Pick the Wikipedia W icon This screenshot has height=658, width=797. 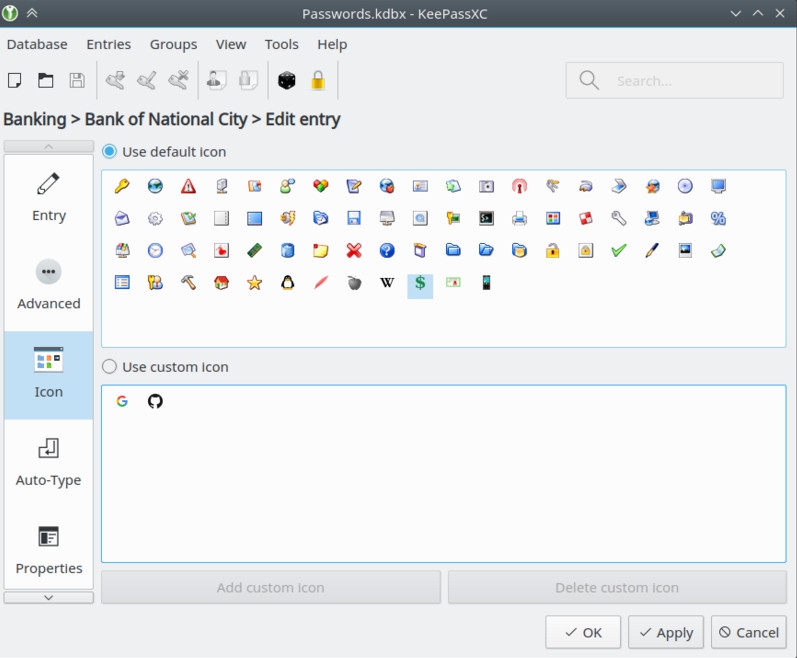(387, 283)
